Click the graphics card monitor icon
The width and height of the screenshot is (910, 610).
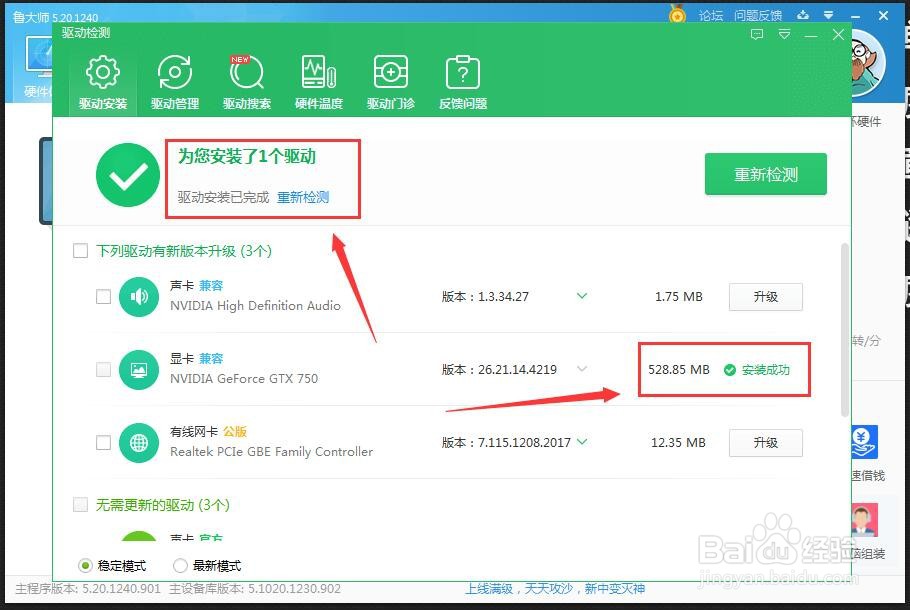139,370
